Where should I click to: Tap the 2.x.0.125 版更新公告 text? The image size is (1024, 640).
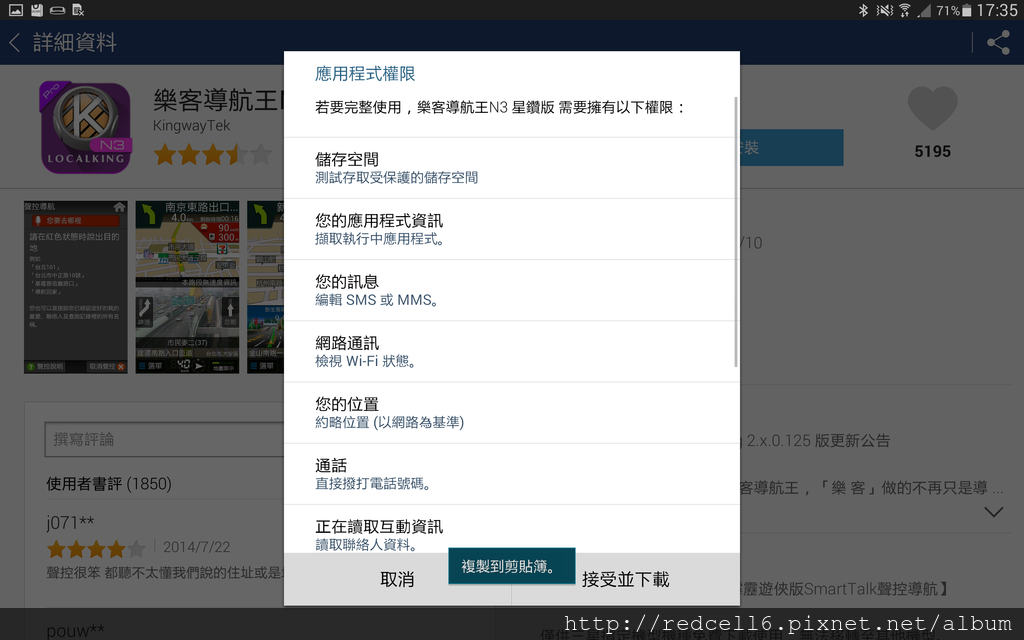pos(818,441)
